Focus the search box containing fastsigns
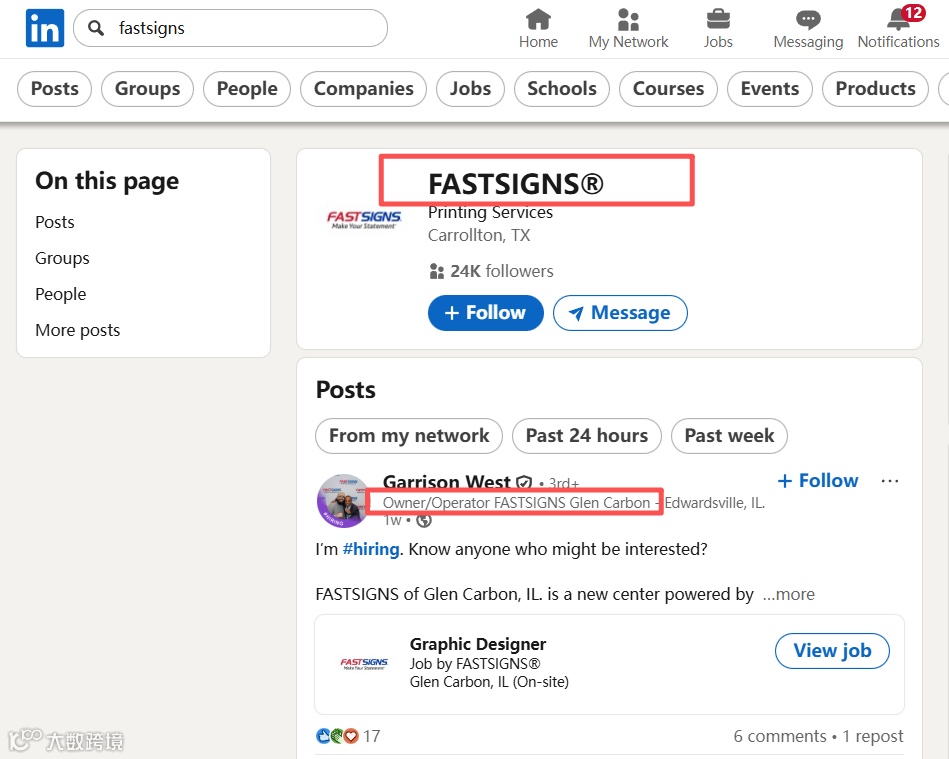The width and height of the screenshot is (949, 759). (230, 28)
